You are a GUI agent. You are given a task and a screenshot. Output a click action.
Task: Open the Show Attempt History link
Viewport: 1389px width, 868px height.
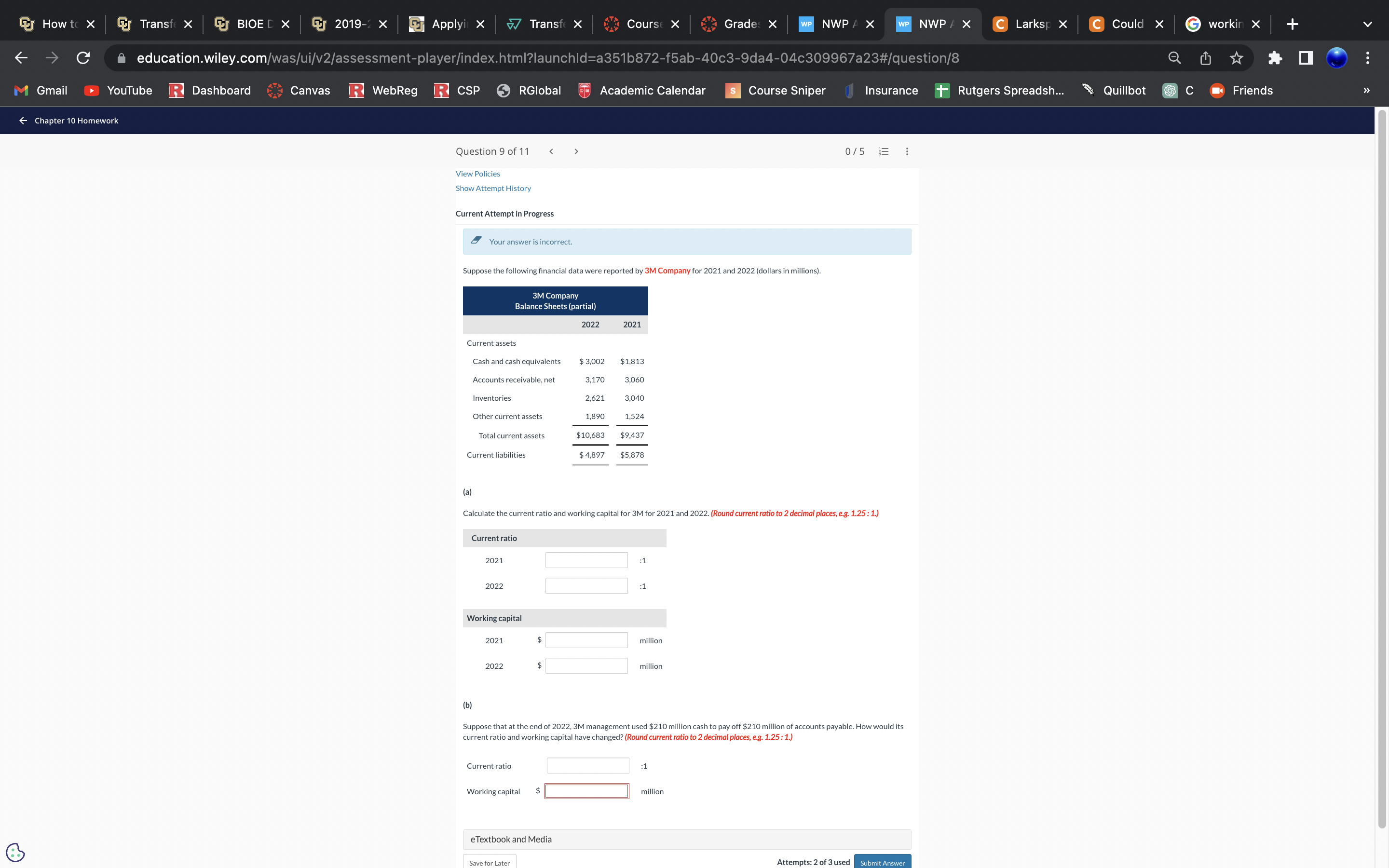tap(493, 188)
